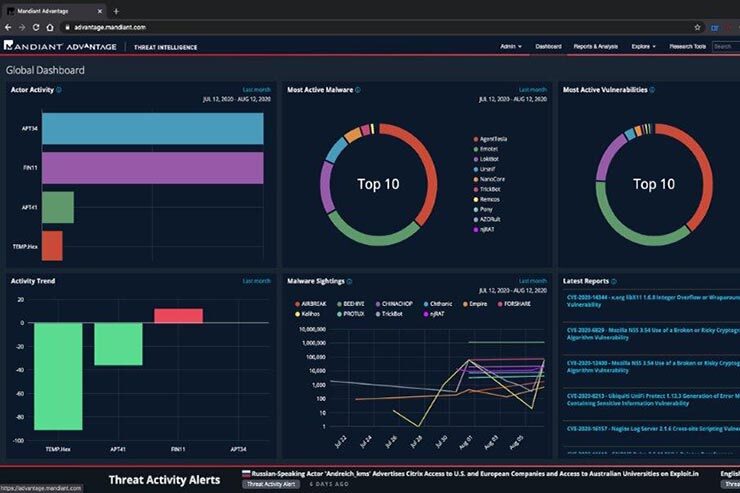This screenshot has height=493, width=740.
Task: Click the Actor Activity info icon
Action: click(x=59, y=90)
